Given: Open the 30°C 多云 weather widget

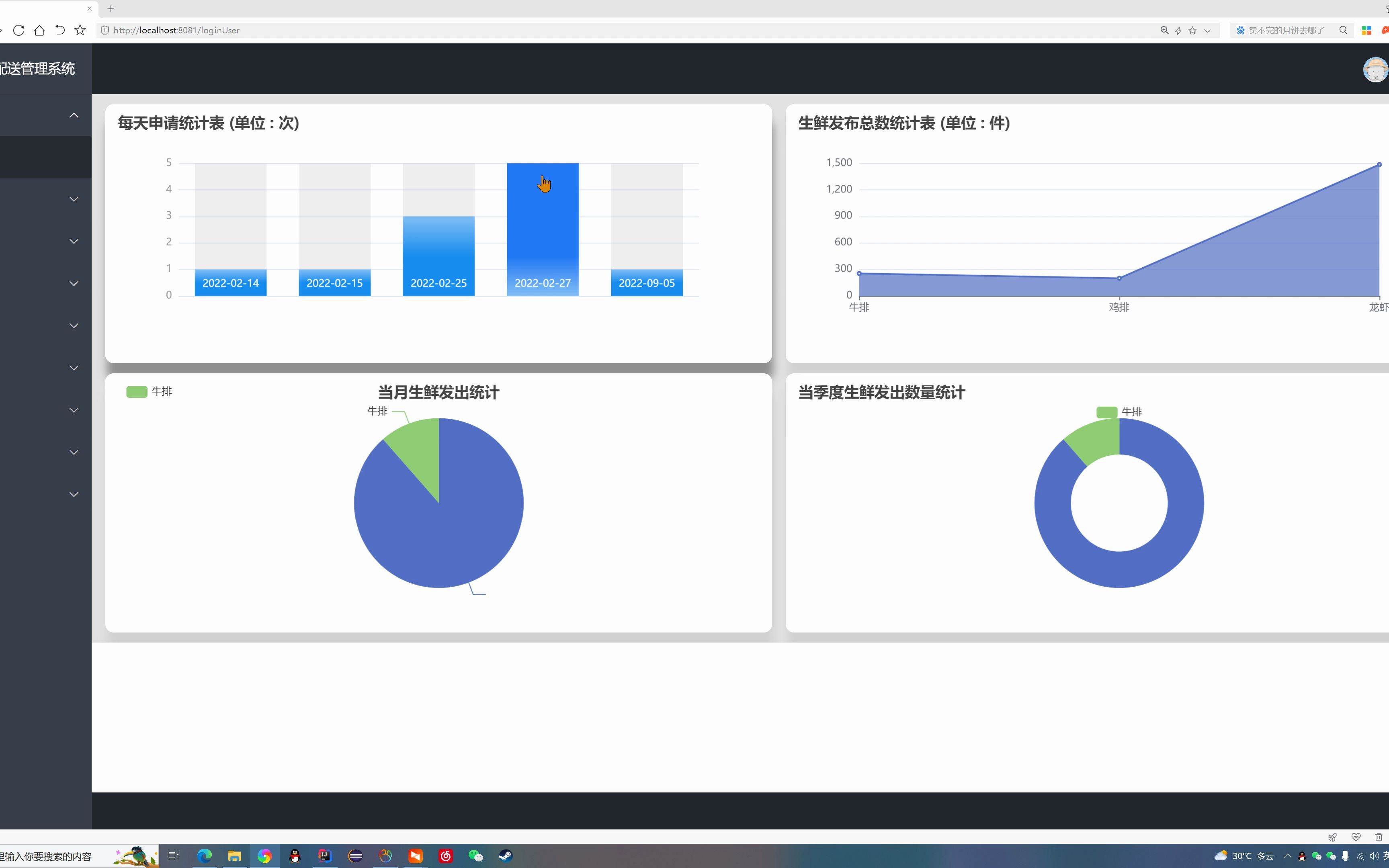Looking at the screenshot, I should coord(1244,856).
